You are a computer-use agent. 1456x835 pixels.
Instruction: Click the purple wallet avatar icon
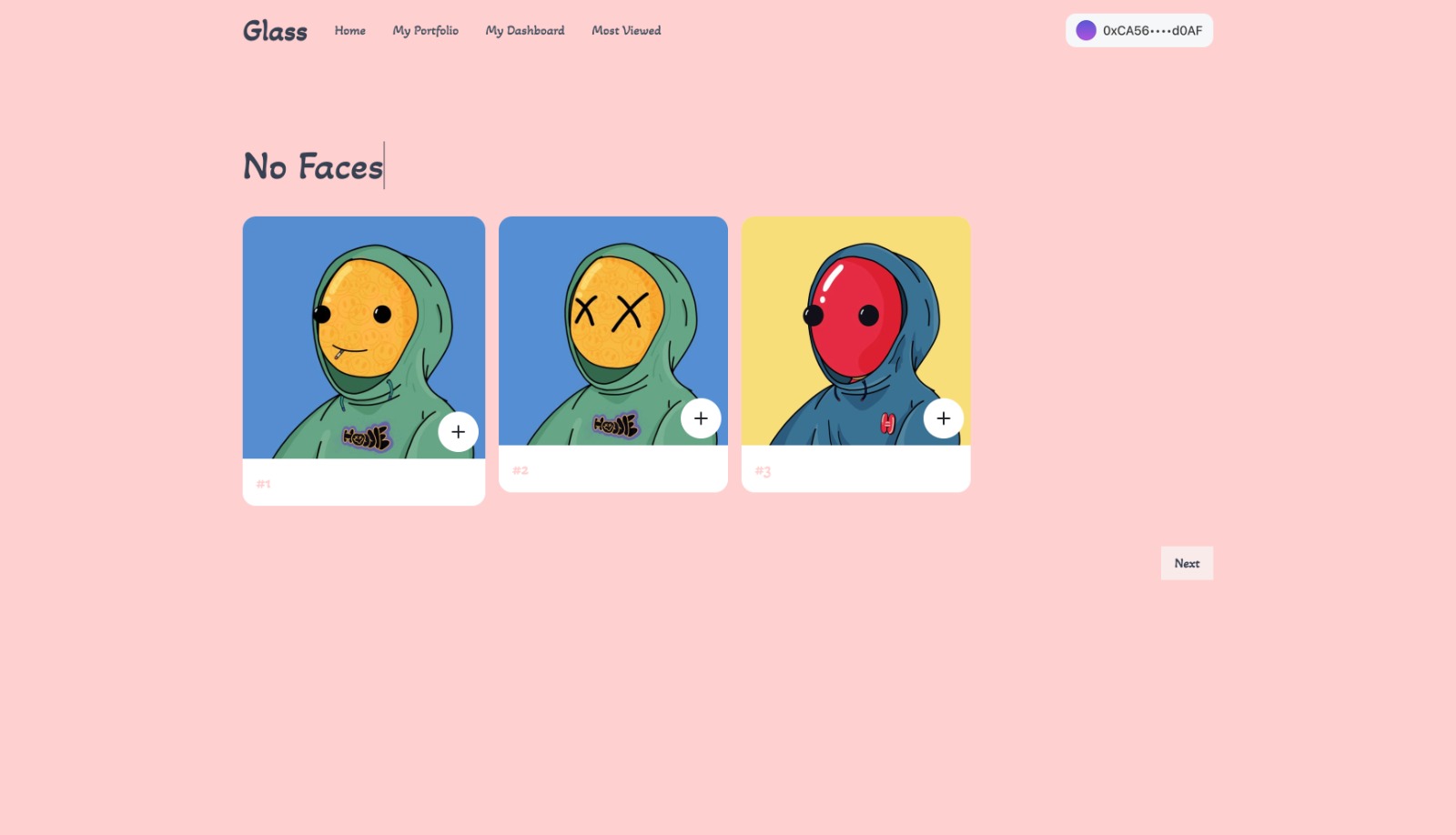coord(1086,30)
